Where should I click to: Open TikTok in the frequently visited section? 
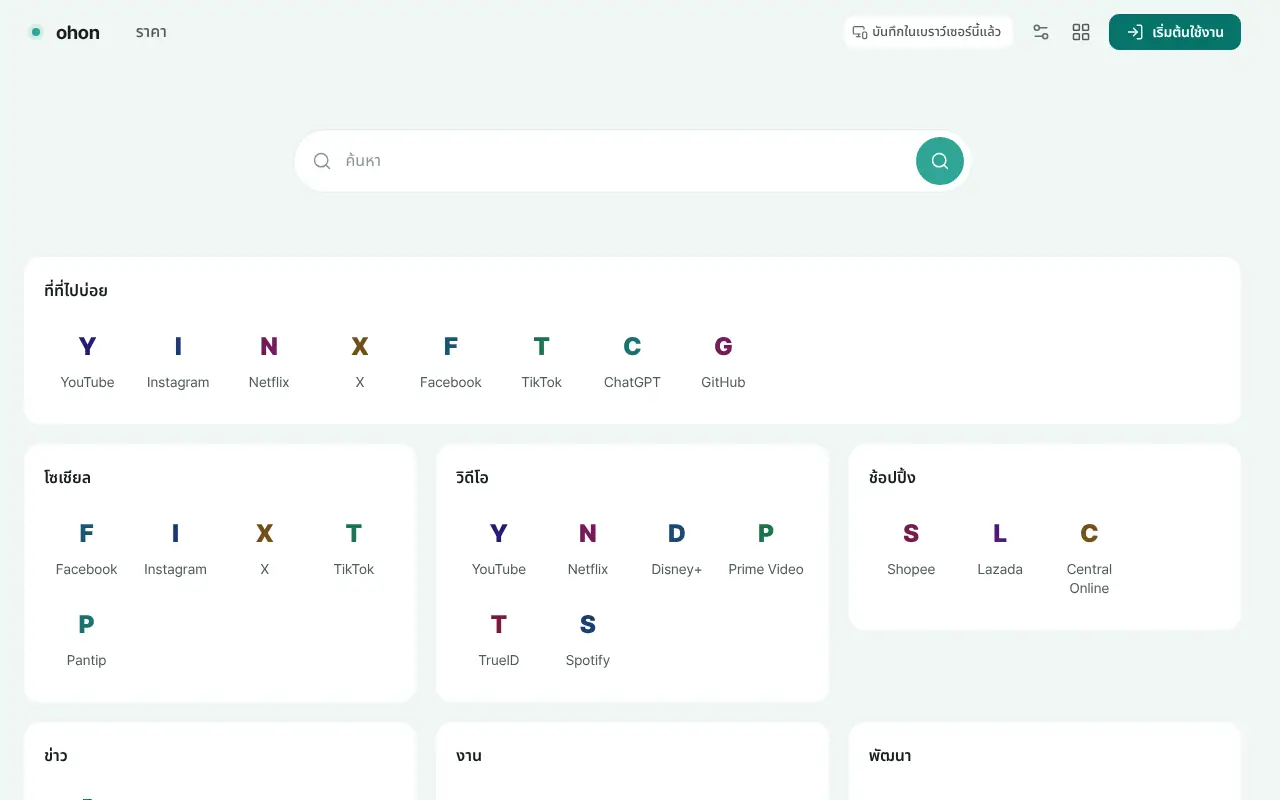pyautogui.click(x=542, y=361)
